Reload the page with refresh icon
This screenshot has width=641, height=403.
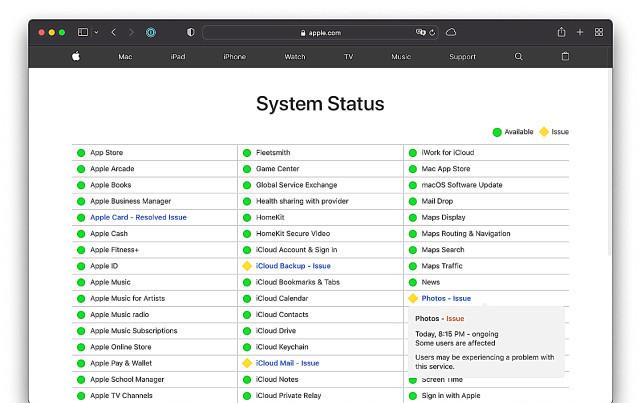tap(432, 33)
